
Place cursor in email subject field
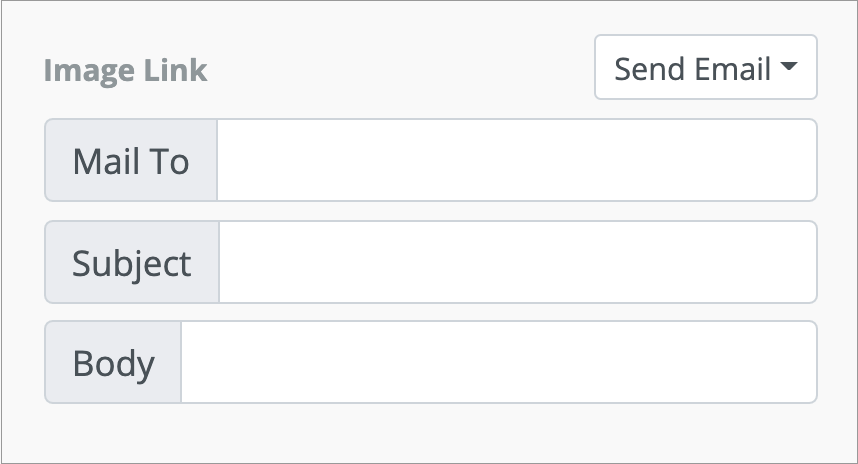coord(517,262)
